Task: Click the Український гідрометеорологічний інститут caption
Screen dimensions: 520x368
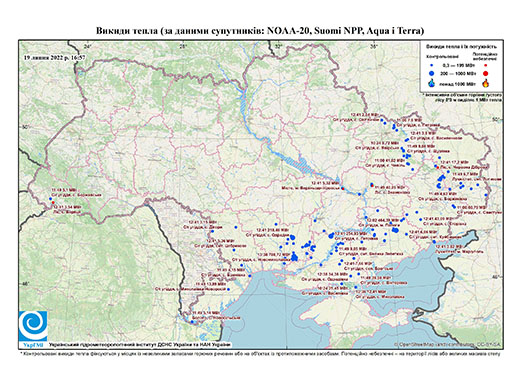Action: pos(139,345)
